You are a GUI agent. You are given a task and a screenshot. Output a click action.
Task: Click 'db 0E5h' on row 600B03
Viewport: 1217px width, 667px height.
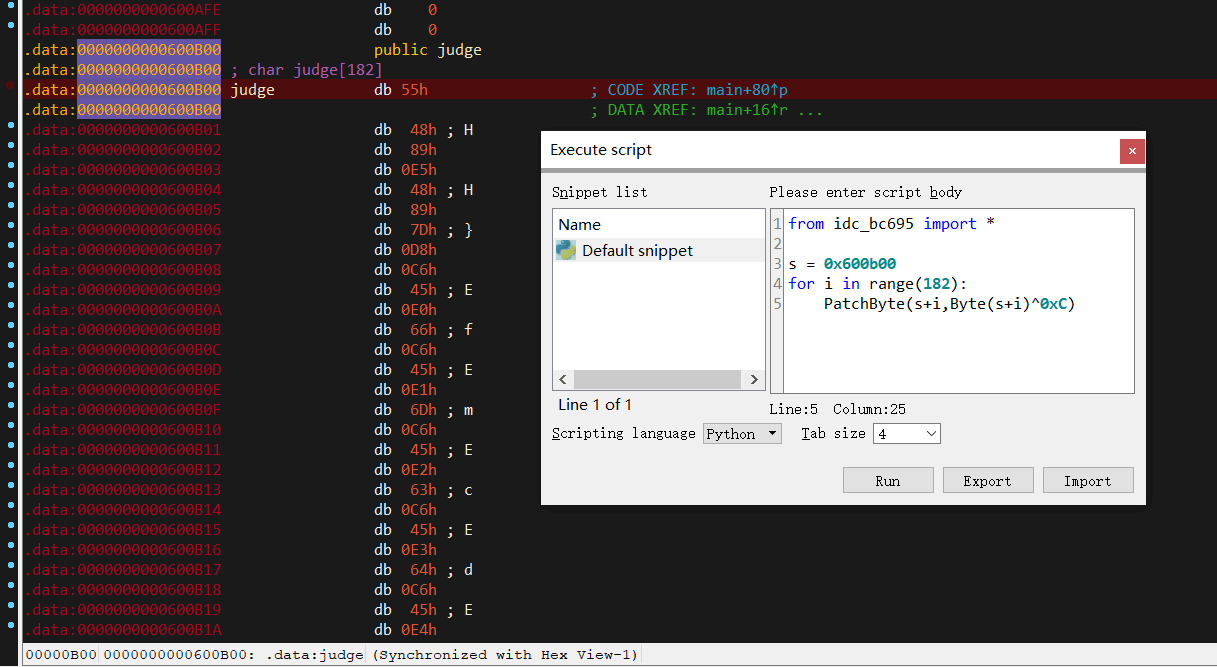click(x=405, y=170)
